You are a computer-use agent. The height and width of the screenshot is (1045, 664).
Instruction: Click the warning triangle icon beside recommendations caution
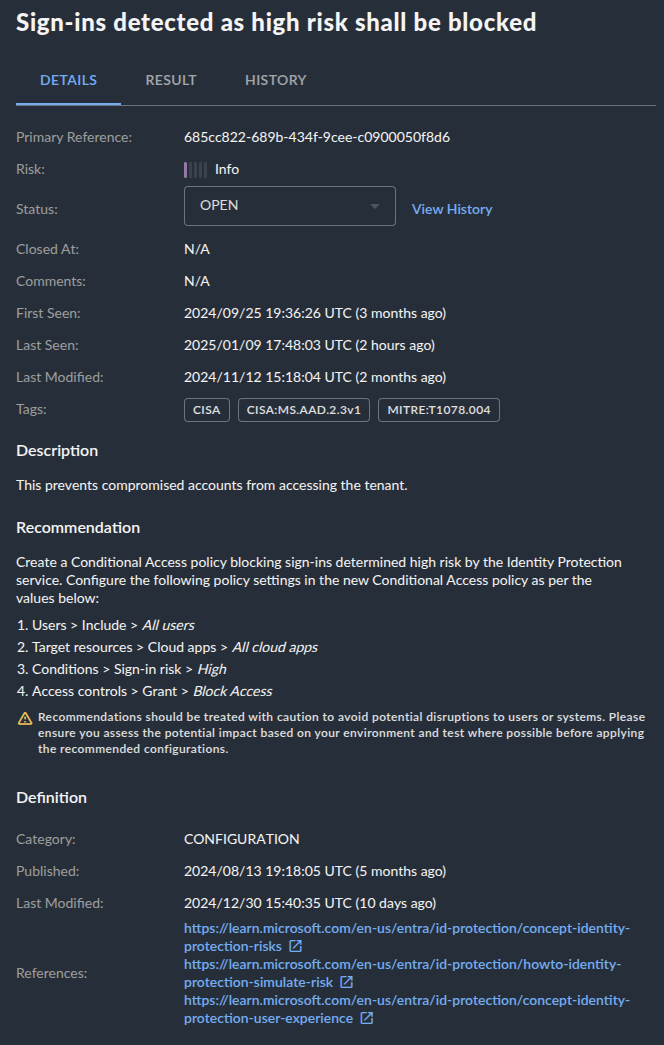25,718
